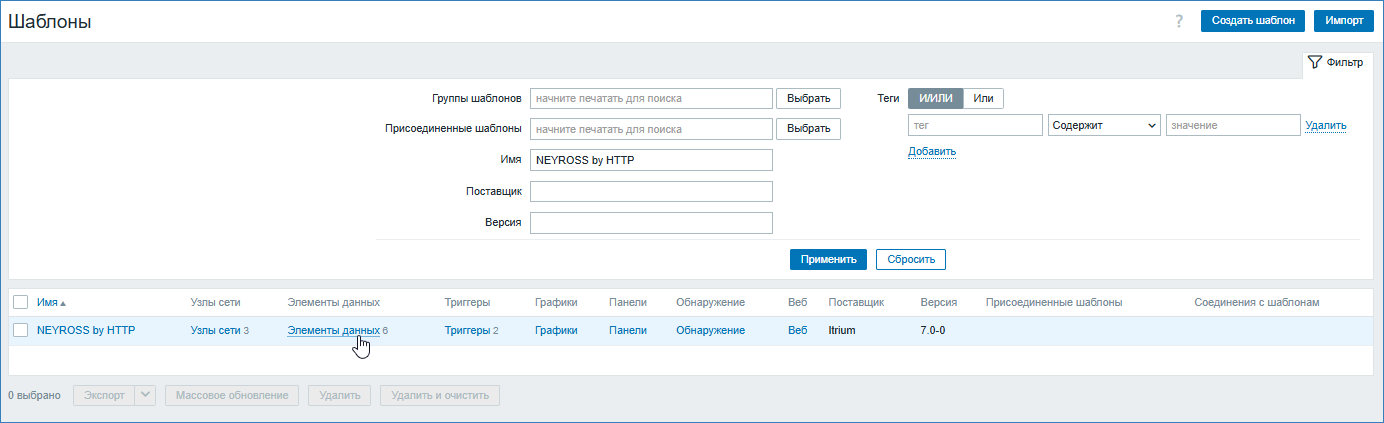Click the help question mark icon
Image resolution: width=1384 pixels, height=423 pixels.
coord(1179,21)
